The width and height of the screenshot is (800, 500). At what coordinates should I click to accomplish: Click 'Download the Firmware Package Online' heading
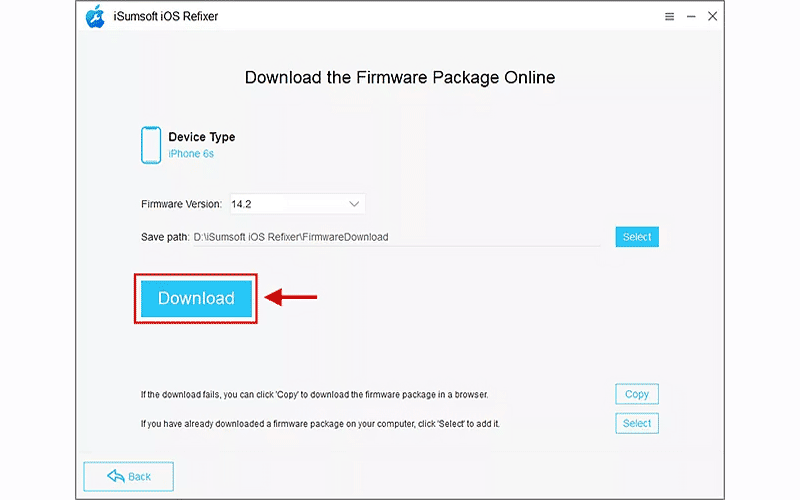click(399, 78)
